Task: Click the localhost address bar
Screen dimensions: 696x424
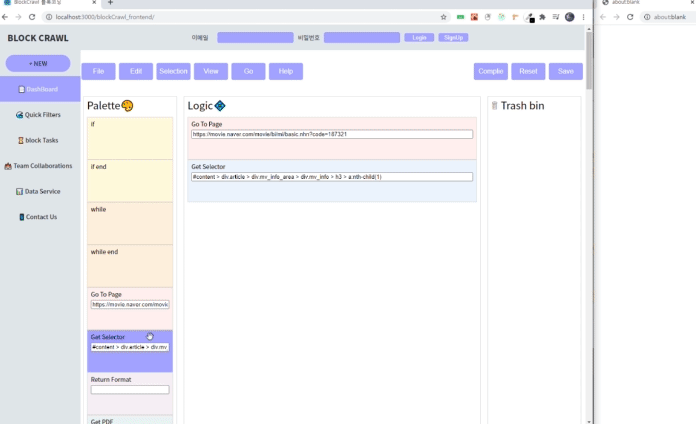Action: (244, 17)
